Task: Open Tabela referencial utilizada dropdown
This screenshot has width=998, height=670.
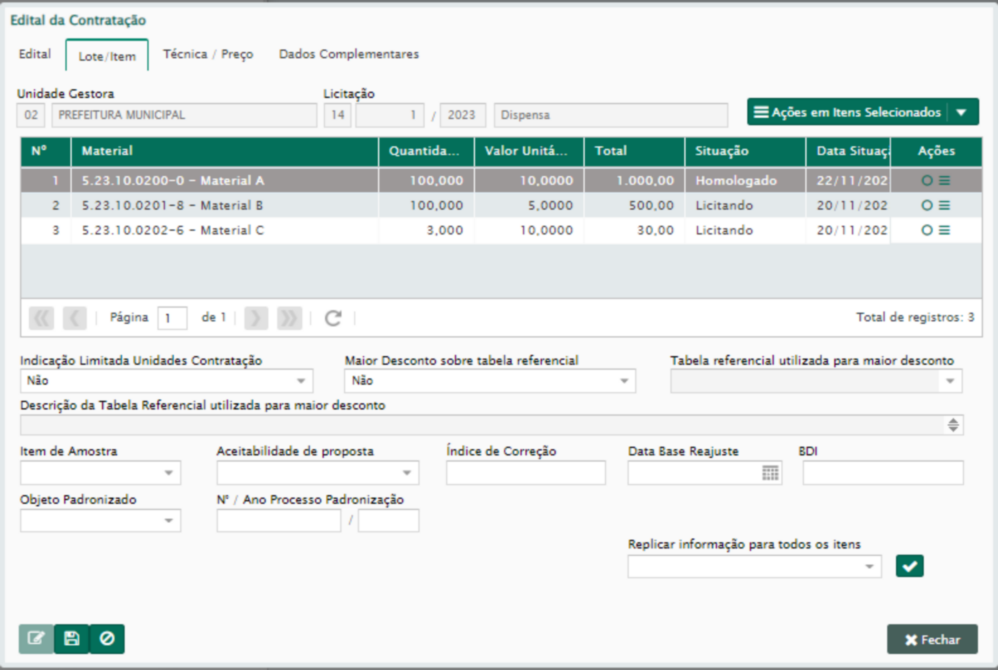Action: [950, 381]
